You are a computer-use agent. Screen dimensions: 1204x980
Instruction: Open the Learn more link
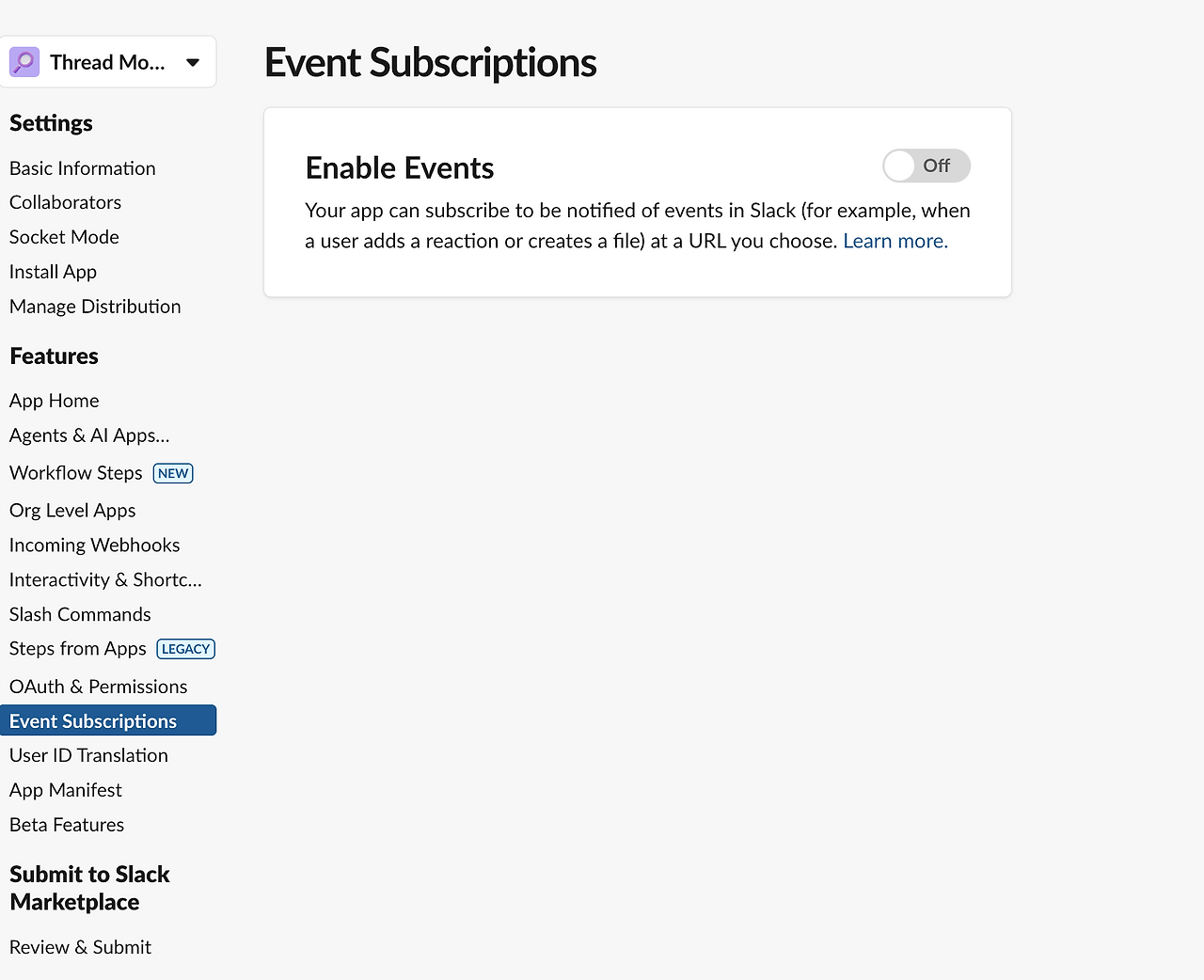[895, 241]
